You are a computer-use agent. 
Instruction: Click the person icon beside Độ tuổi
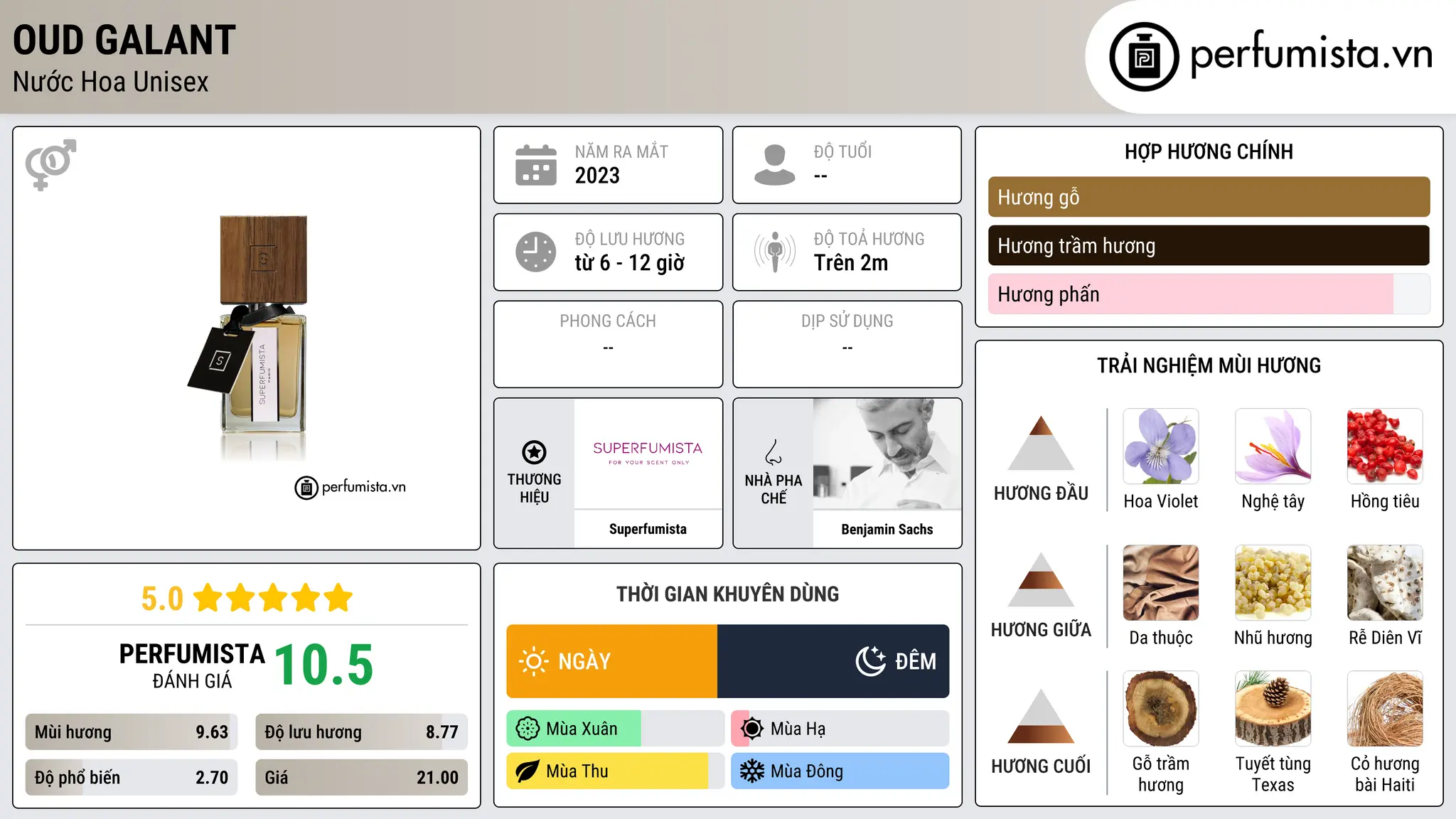pos(775,165)
